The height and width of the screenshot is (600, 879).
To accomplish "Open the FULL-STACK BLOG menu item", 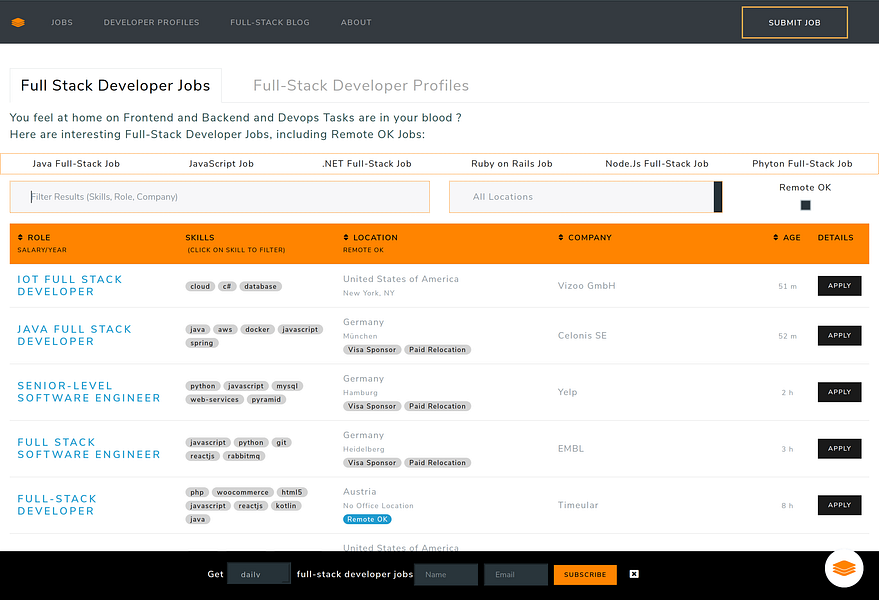I will click(269, 22).
